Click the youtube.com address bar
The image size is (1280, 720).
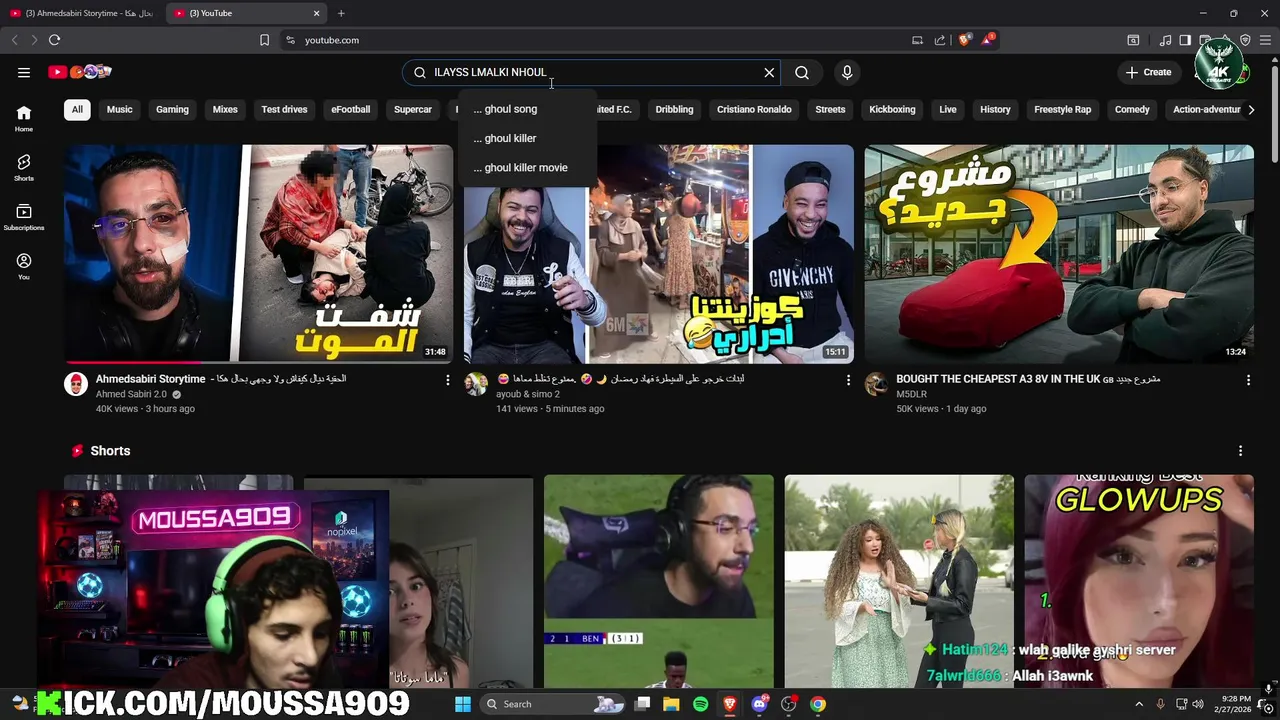click(590, 40)
